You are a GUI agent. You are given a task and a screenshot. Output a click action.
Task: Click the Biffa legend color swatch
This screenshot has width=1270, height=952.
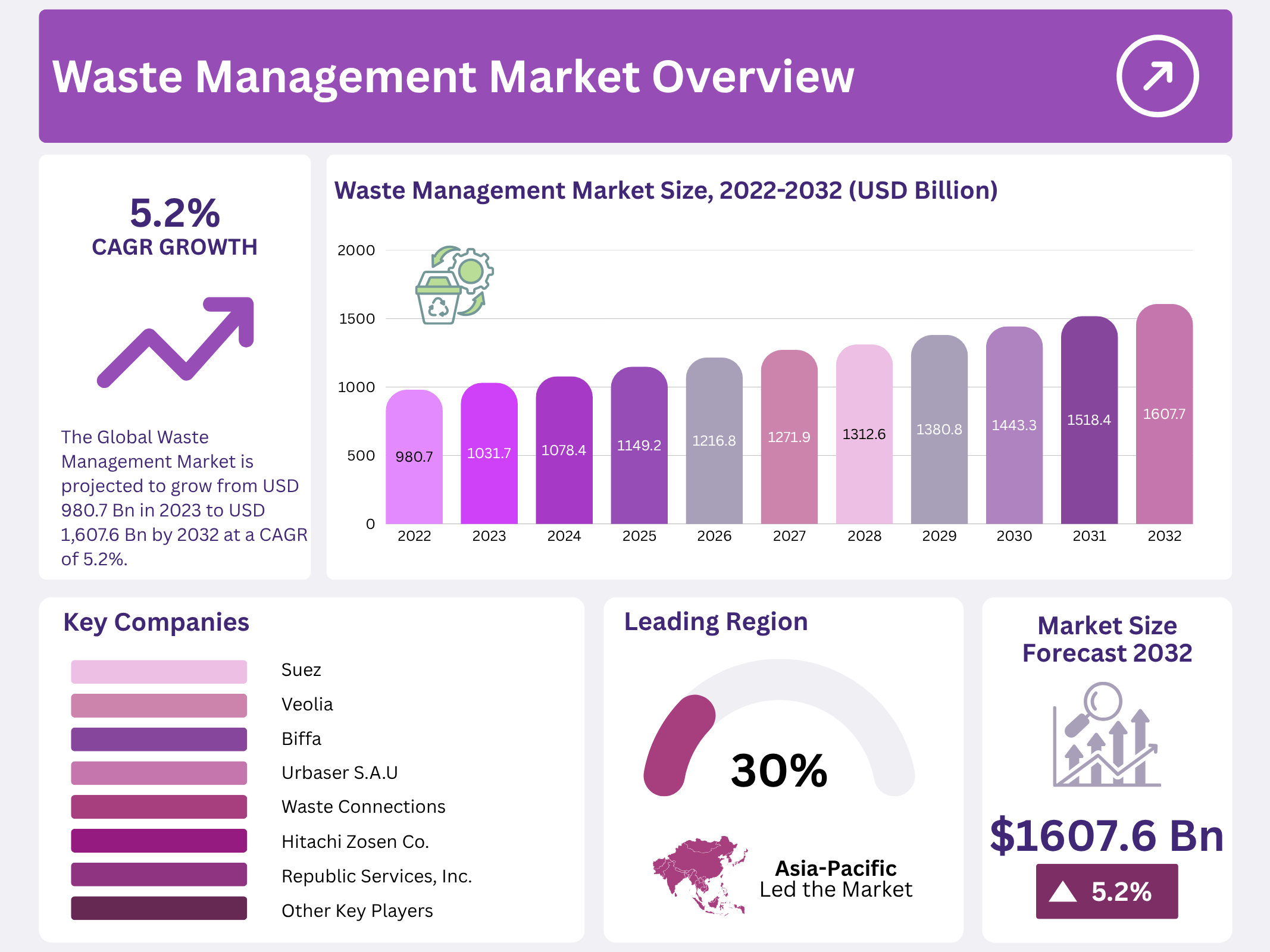click(x=159, y=739)
